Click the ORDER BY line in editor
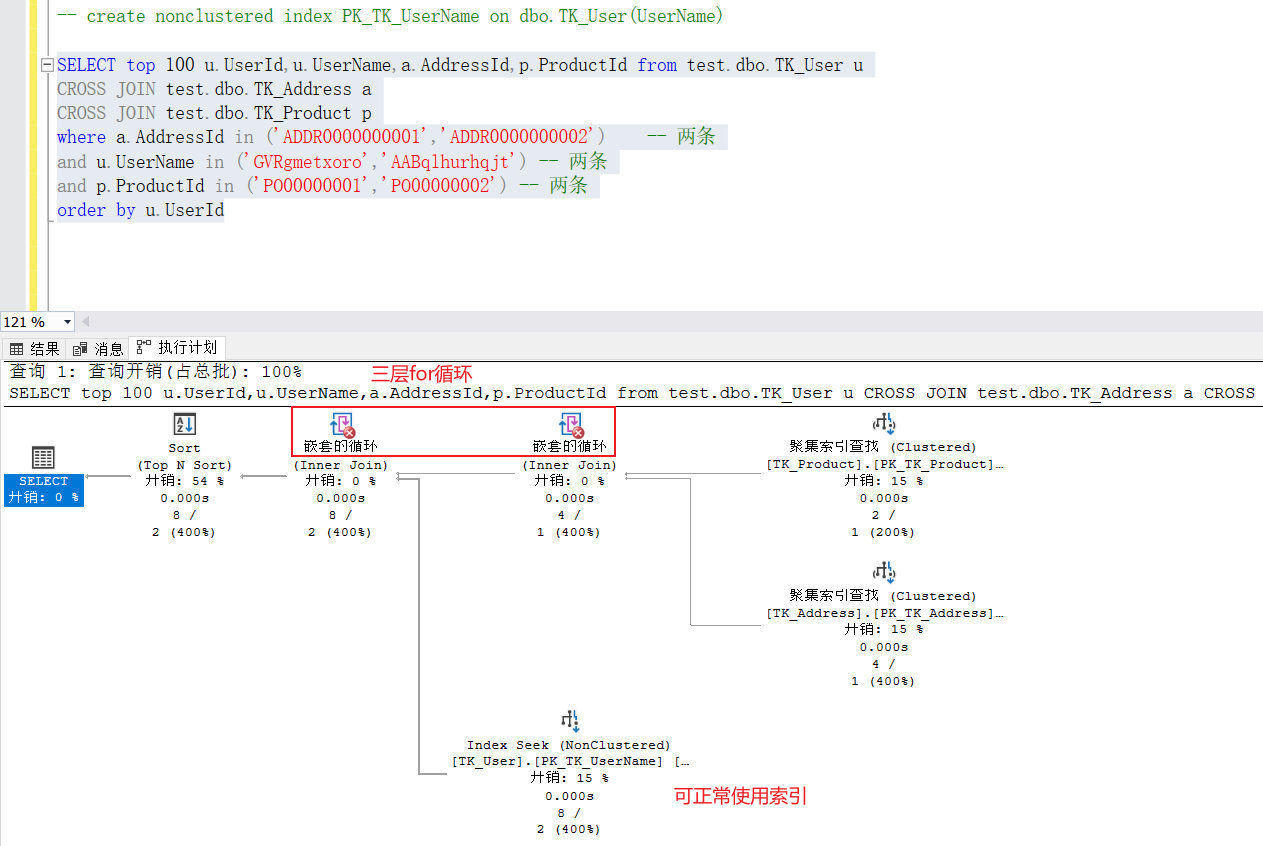 tap(140, 210)
